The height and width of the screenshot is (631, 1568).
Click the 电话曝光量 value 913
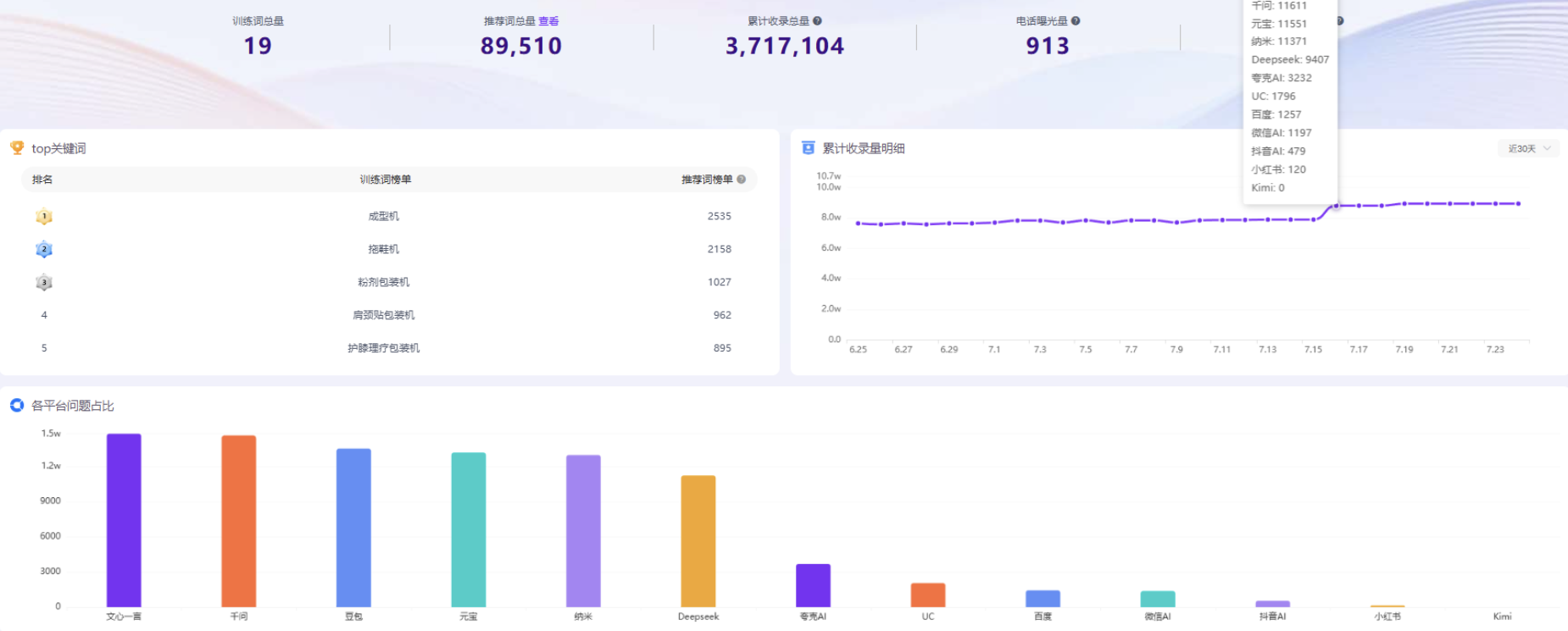pyautogui.click(x=1048, y=46)
